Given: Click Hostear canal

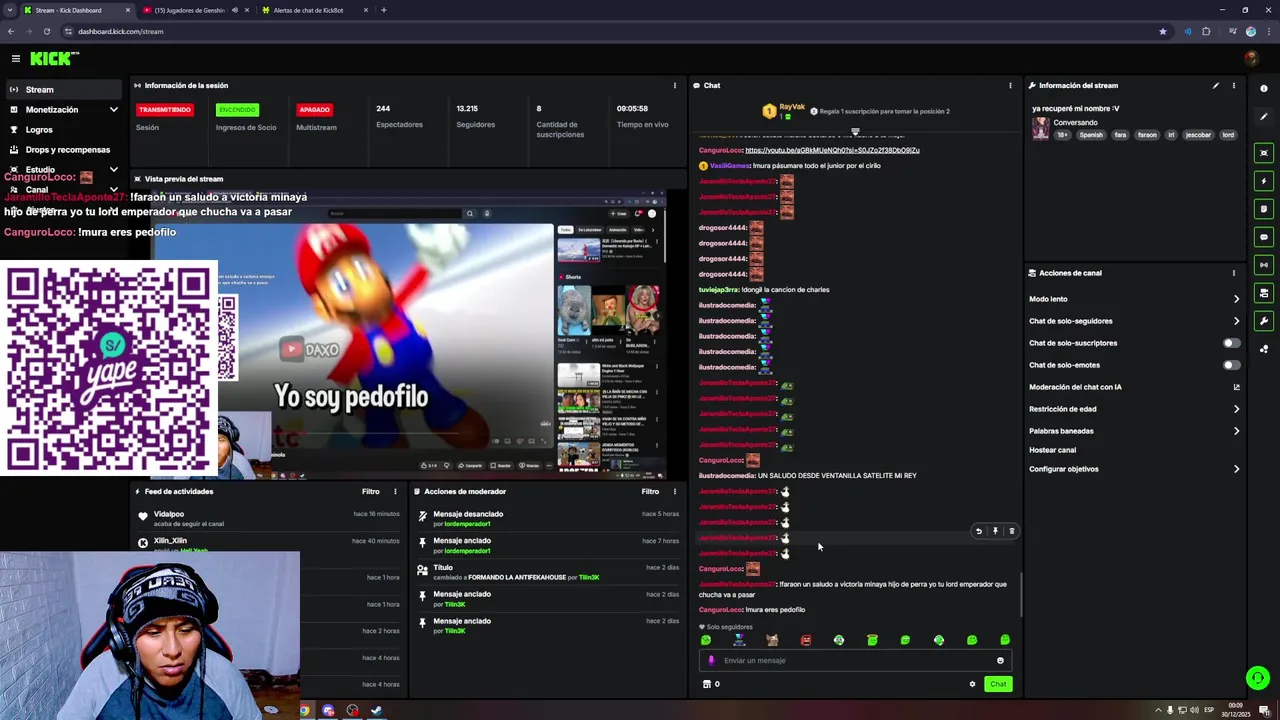Looking at the screenshot, I should 1052,450.
